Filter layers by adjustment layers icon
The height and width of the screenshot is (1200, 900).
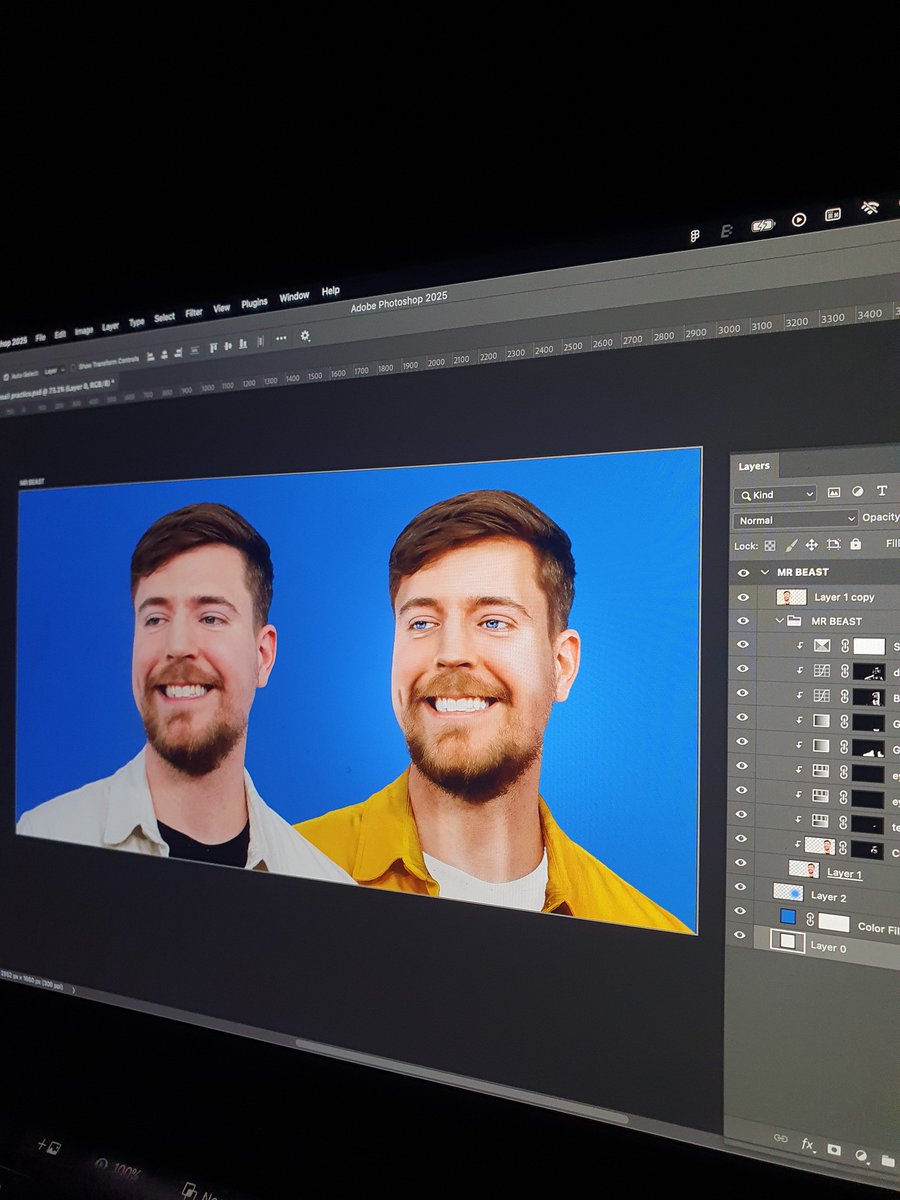click(x=857, y=491)
